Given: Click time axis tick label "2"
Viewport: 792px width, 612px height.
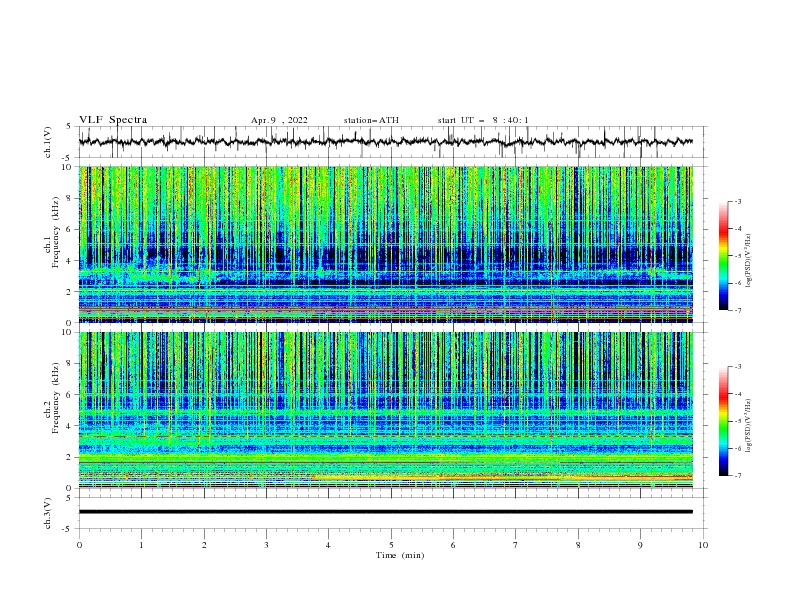Looking at the screenshot, I should [204, 545].
